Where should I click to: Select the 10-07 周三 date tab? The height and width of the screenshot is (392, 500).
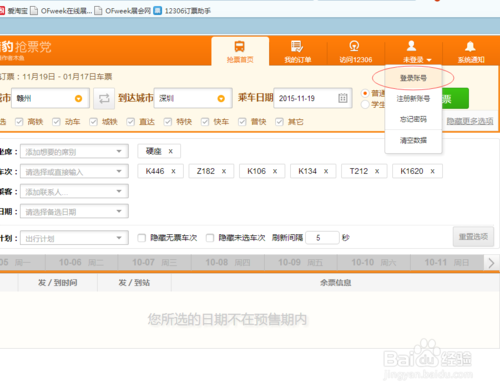point(155,263)
